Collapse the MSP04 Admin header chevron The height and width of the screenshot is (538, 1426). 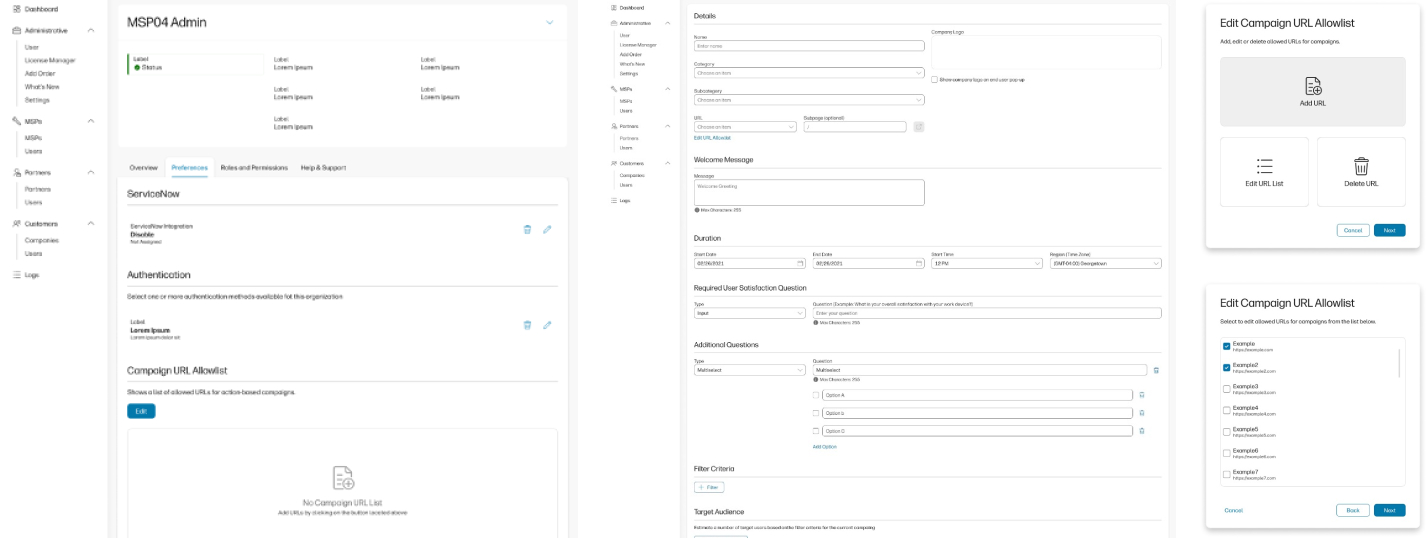(549, 22)
